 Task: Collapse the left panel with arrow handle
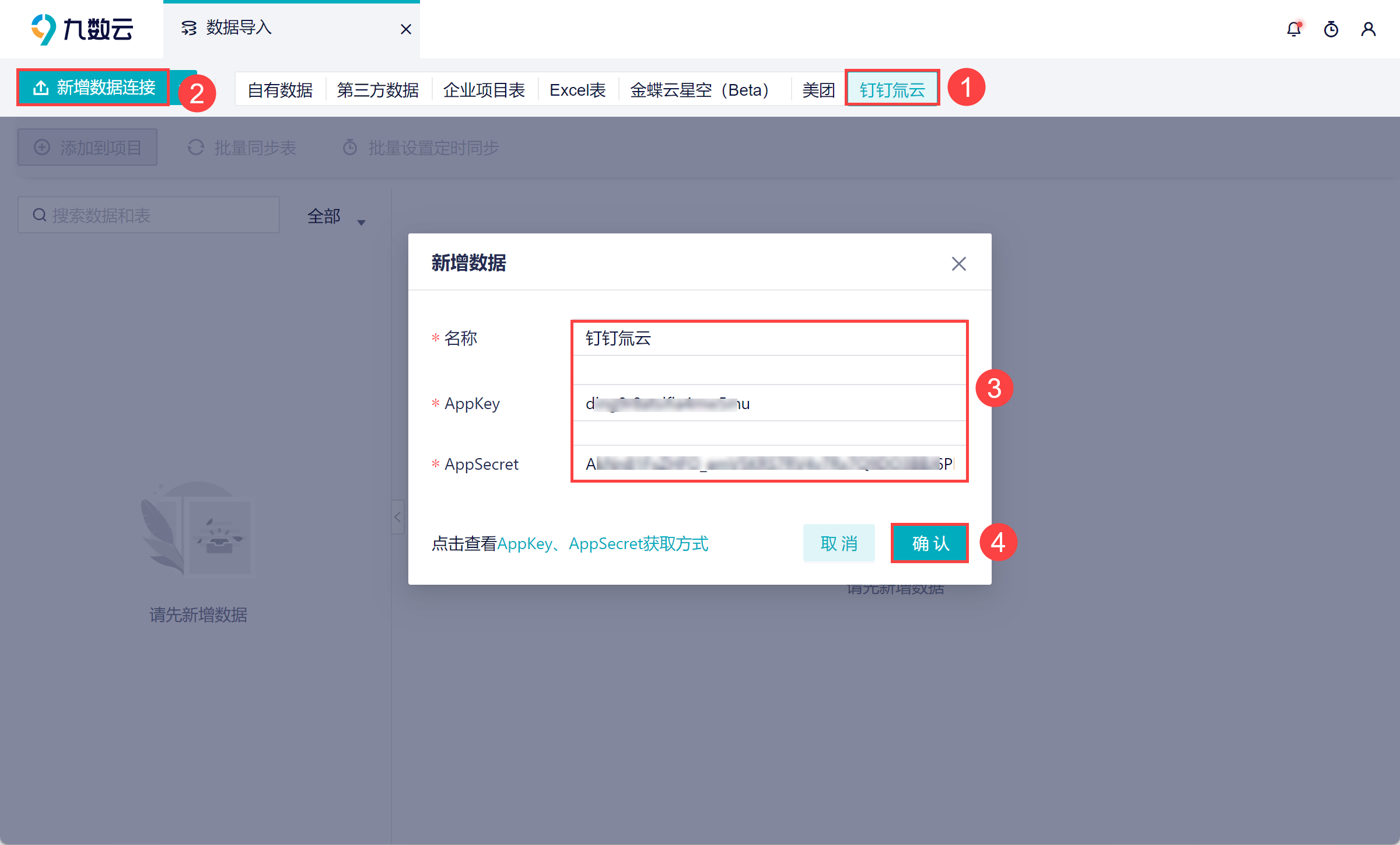397,517
